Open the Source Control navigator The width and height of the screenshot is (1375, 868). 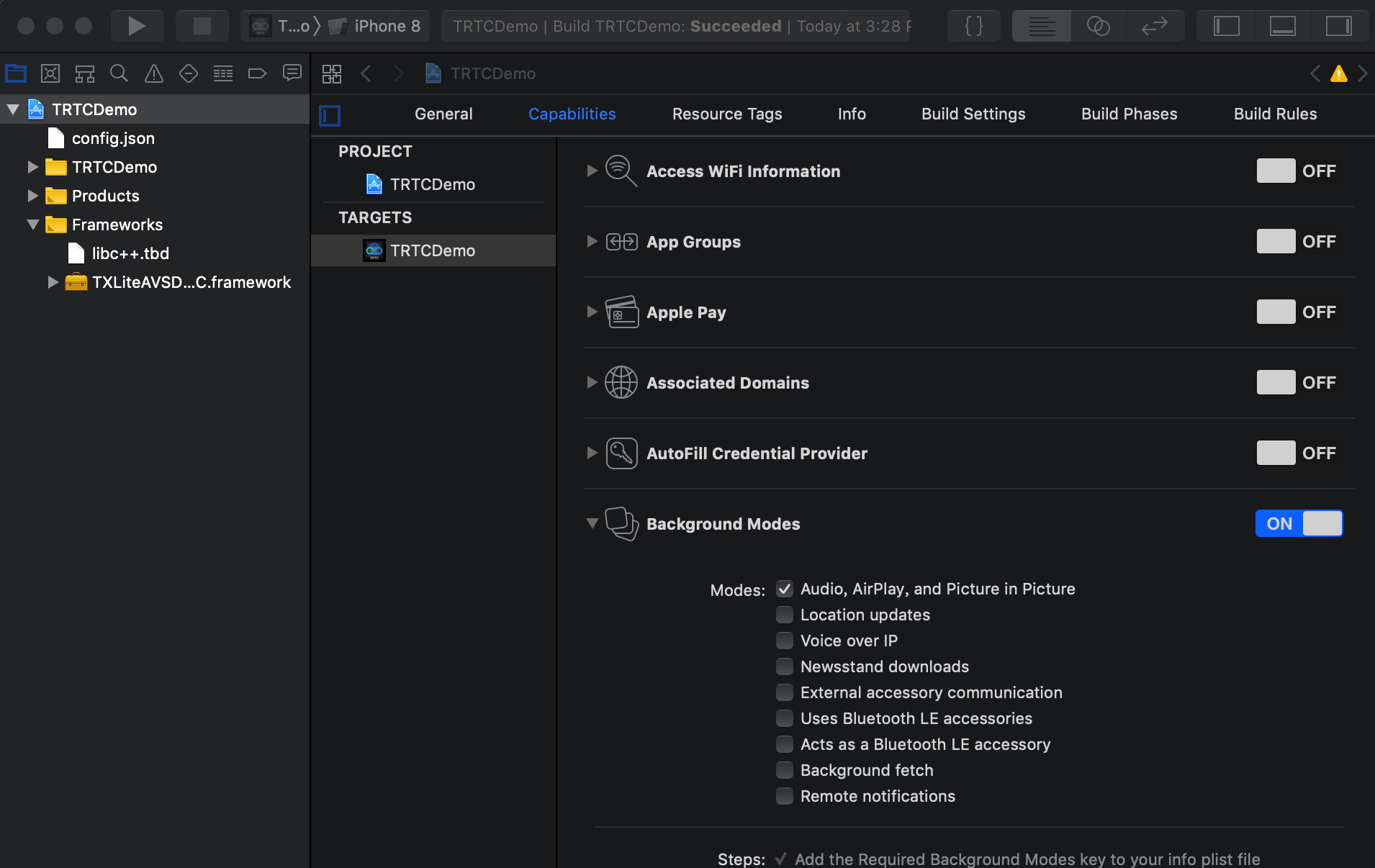(x=50, y=73)
